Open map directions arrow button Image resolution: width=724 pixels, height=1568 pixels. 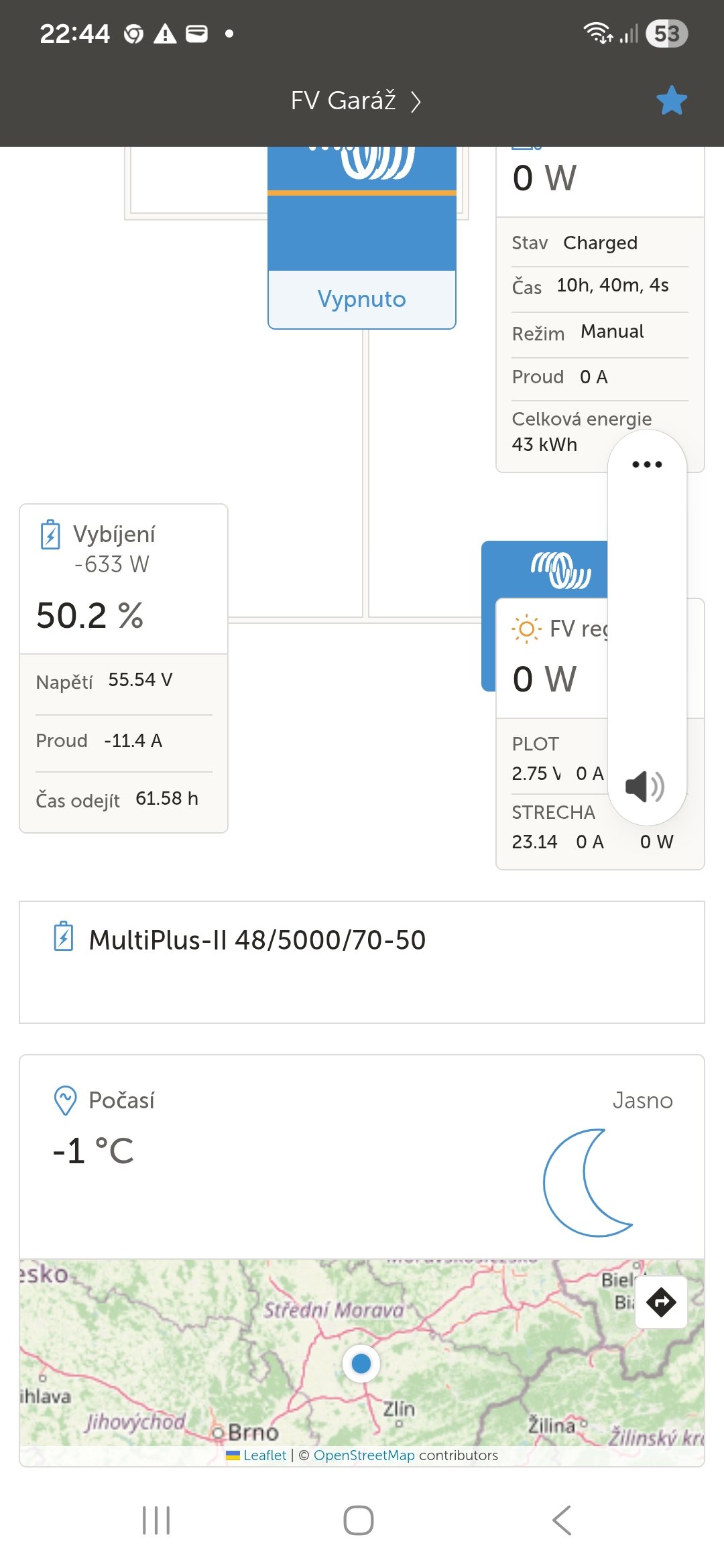661,1302
